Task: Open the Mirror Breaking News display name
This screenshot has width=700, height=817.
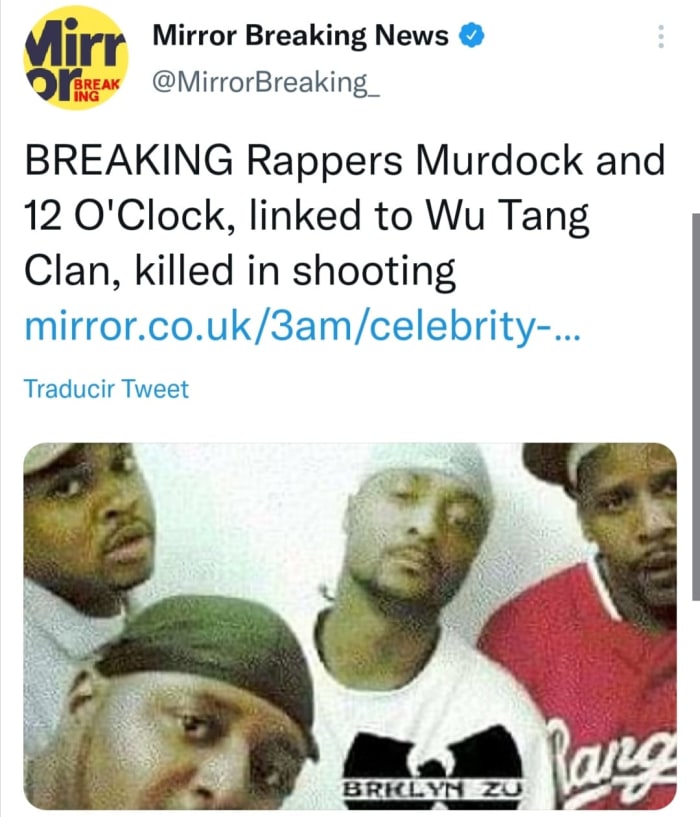Action: click(300, 35)
